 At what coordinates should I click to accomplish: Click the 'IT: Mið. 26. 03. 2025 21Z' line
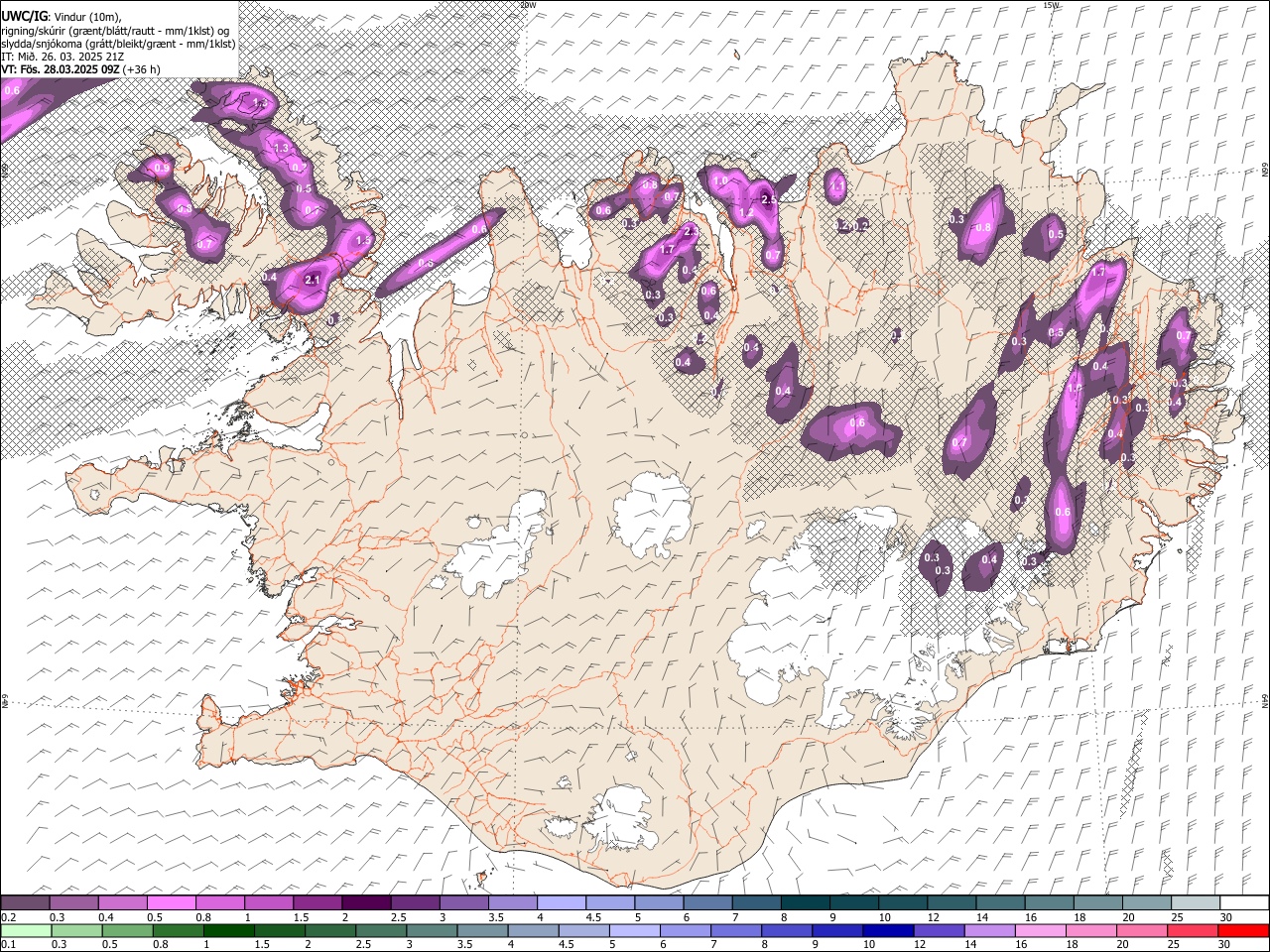(x=63, y=57)
